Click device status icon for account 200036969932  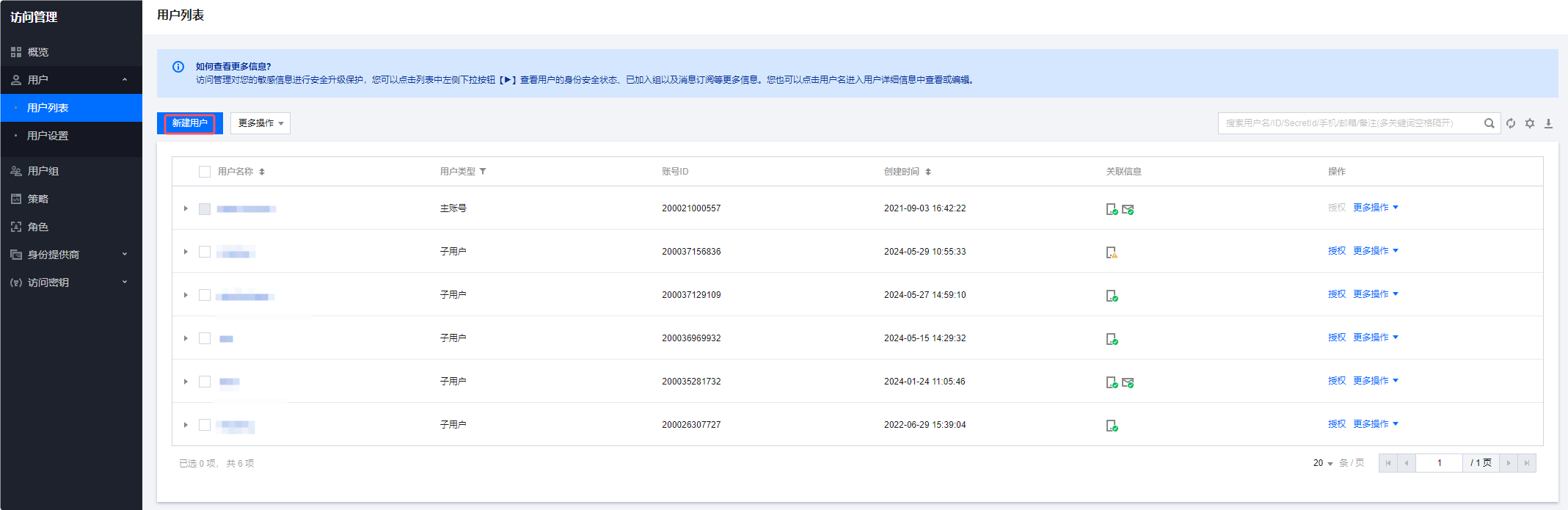coord(1112,339)
